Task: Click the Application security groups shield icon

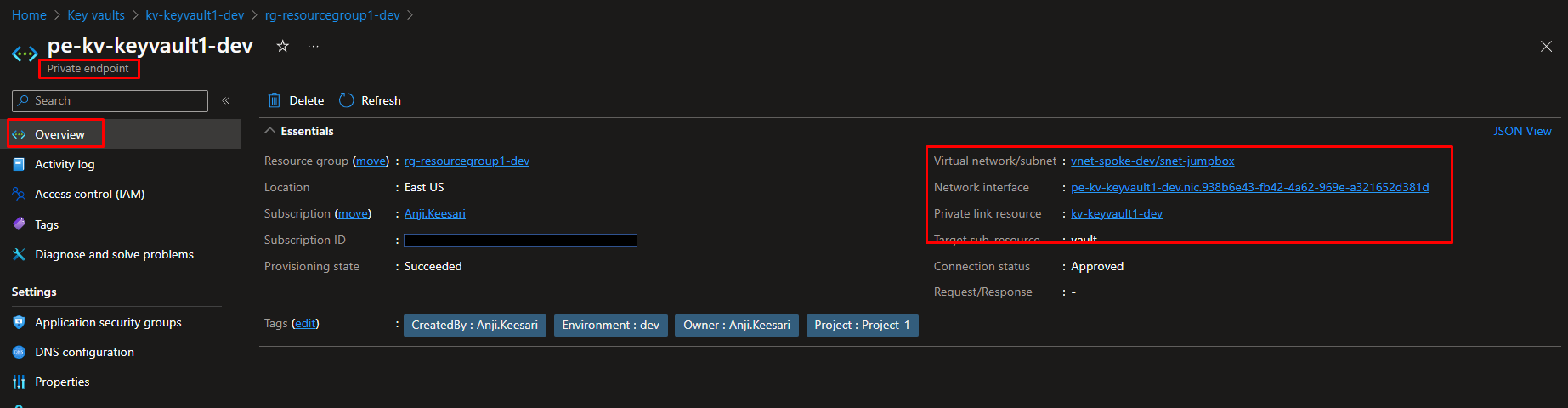Action: point(19,322)
